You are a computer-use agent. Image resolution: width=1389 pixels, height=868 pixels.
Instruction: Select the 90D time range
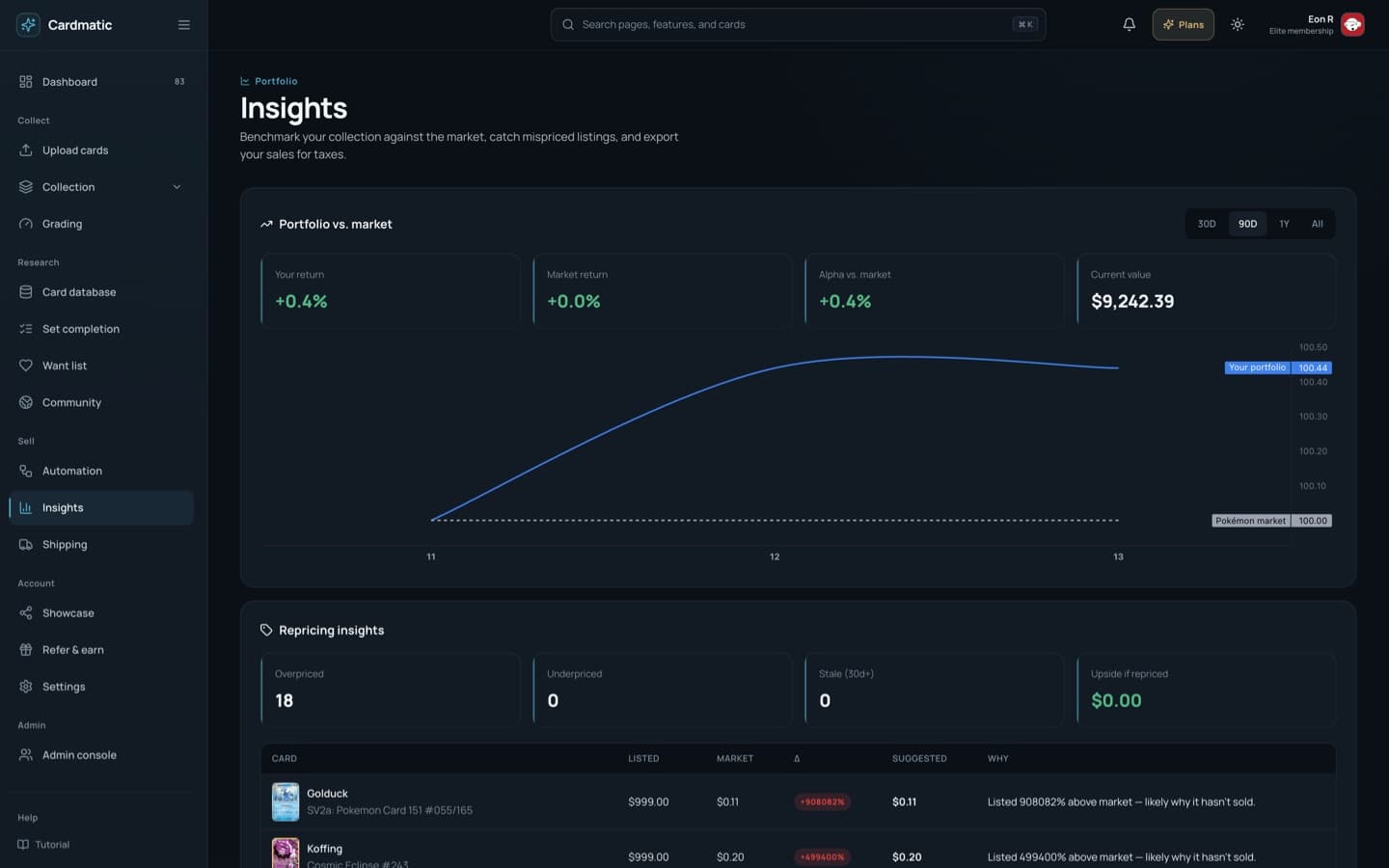click(1247, 224)
